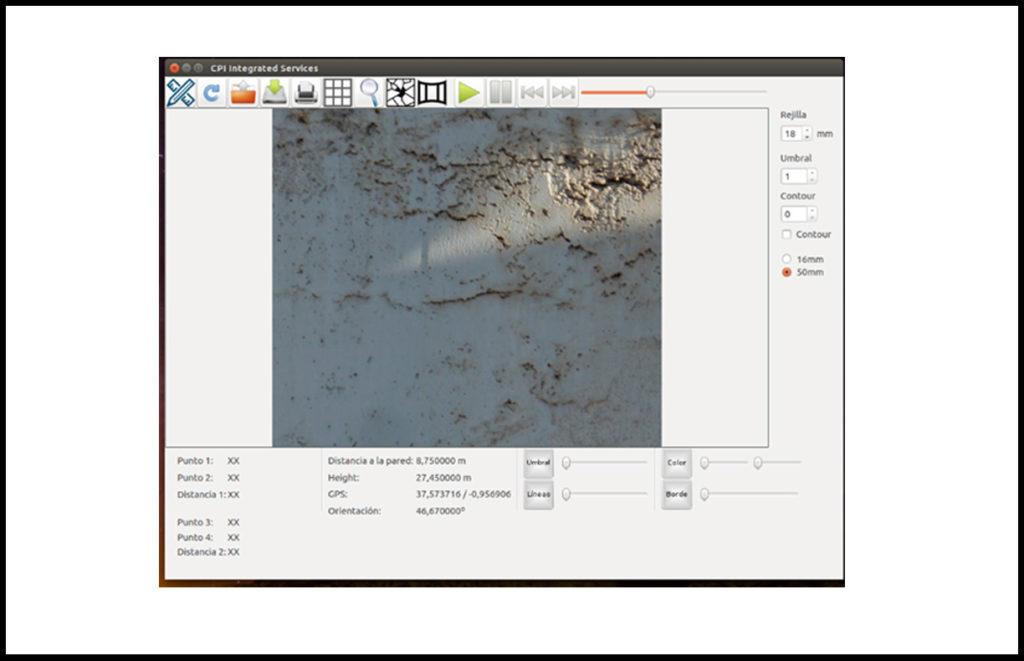Image resolution: width=1024 pixels, height=661 pixels.
Task: Click the Punto 2 label
Action: (195, 477)
